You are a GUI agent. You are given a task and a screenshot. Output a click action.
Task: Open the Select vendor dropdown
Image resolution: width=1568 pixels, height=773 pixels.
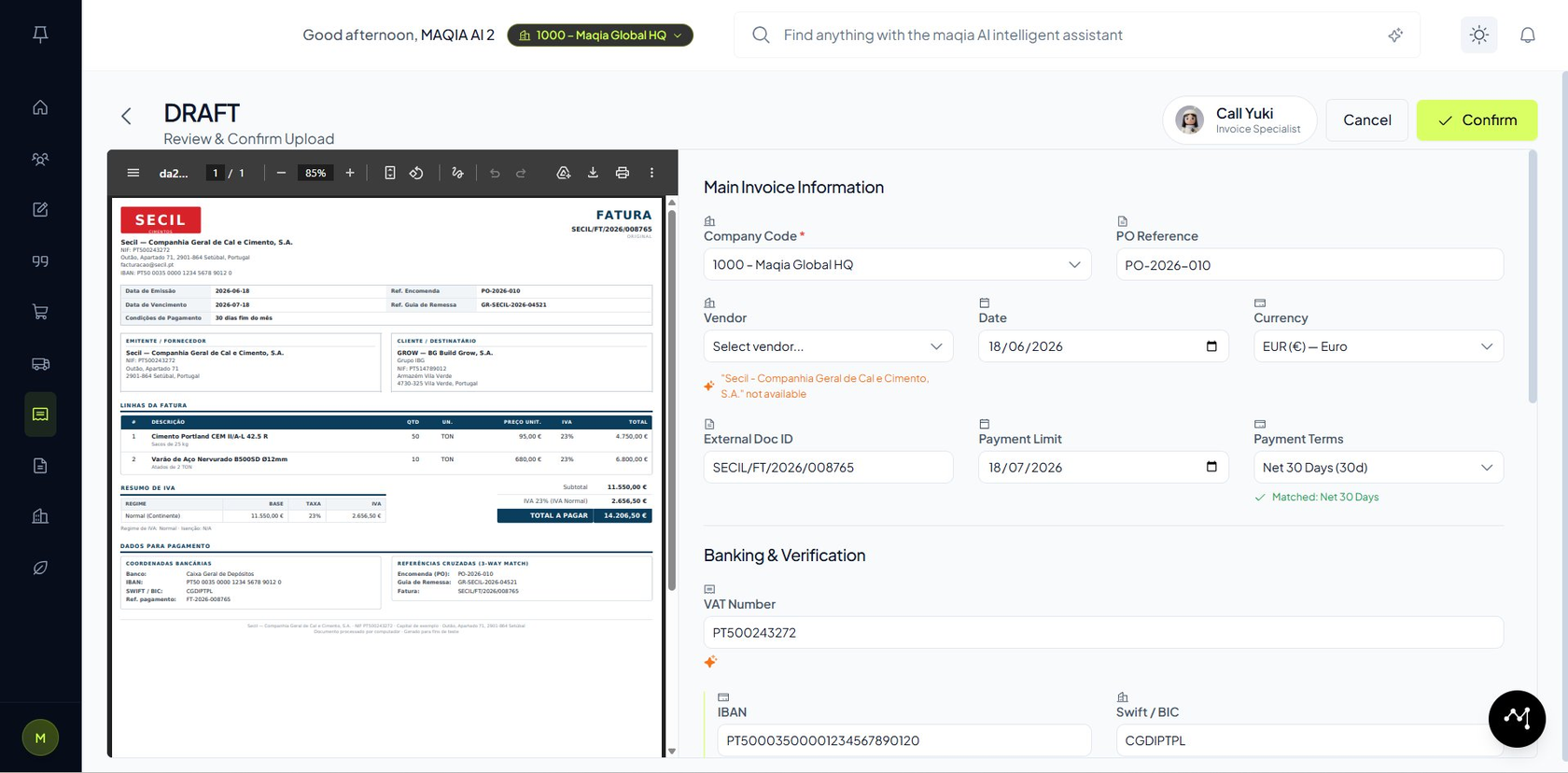[x=828, y=346]
